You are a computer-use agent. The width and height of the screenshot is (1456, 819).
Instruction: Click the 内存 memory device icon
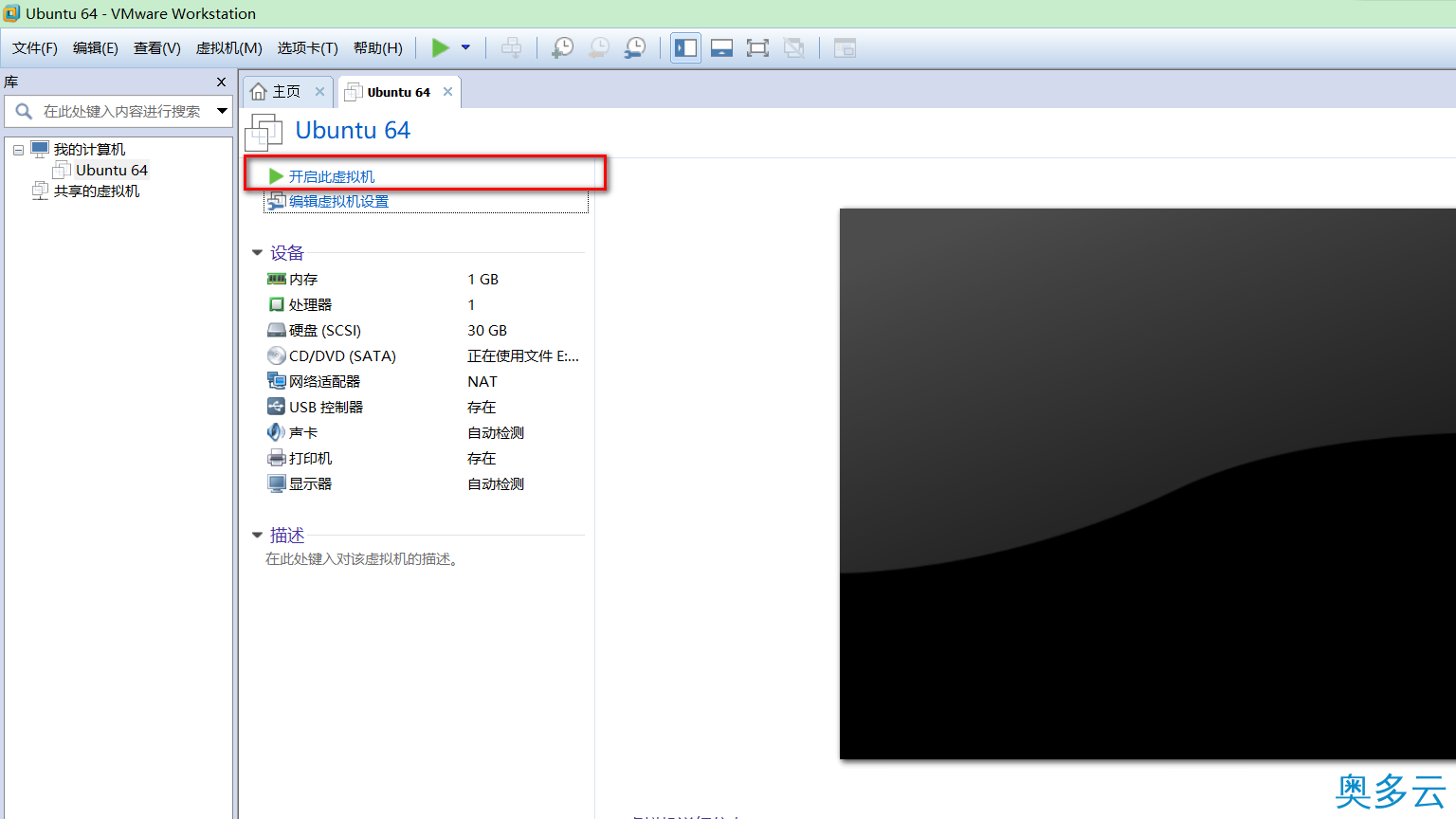coord(276,279)
